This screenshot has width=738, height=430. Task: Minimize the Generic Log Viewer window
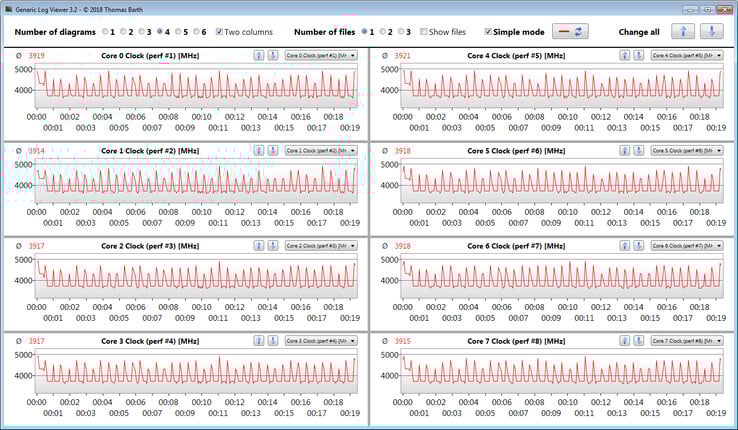point(690,9)
